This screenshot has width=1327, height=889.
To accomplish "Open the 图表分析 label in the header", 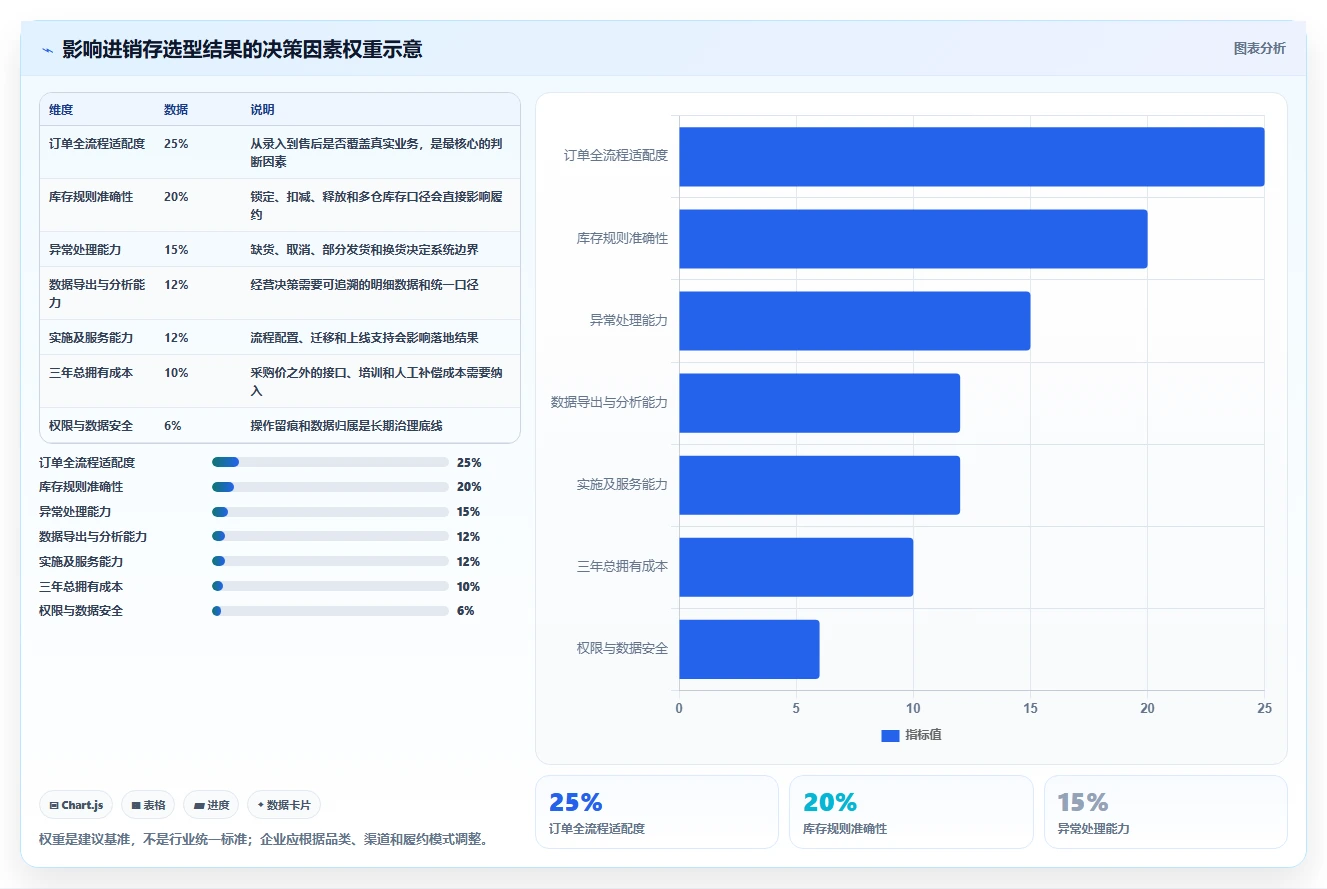I will pyautogui.click(x=1260, y=48).
